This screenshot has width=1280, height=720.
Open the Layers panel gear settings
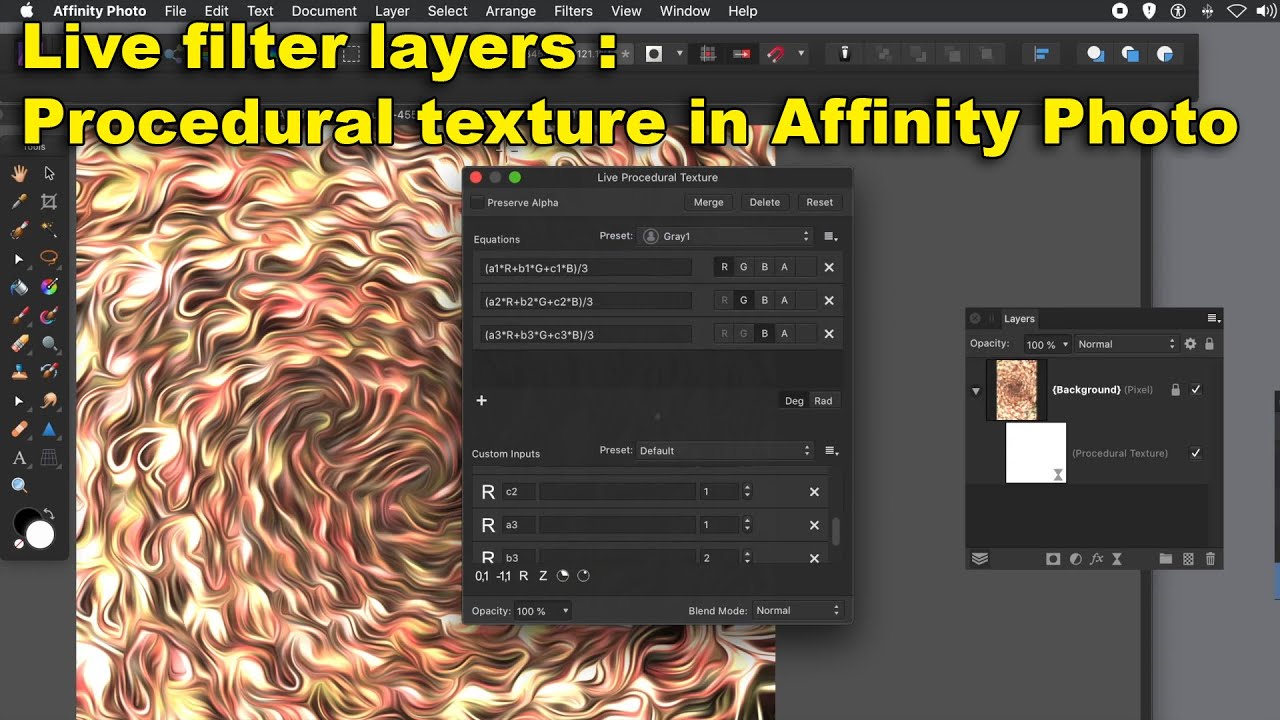click(x=1190, y=344)
